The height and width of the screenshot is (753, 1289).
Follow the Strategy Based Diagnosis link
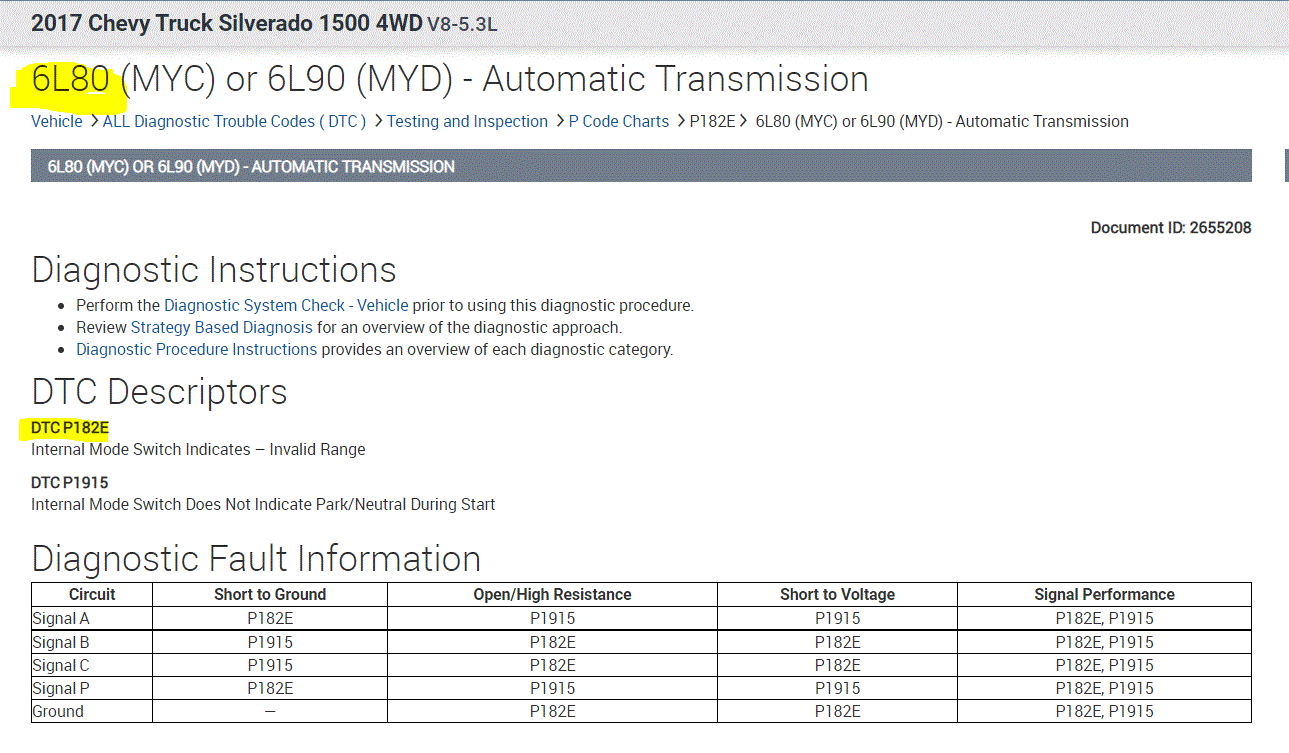tap(222, 327)
